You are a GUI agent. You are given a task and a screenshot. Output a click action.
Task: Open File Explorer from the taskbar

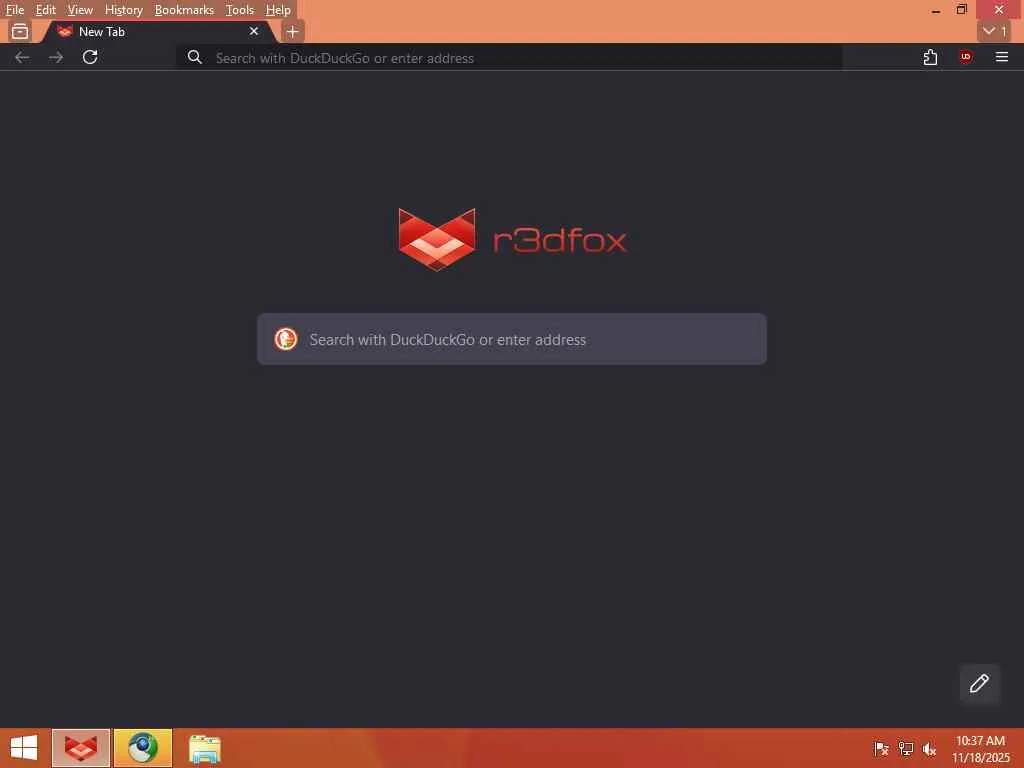[x=204, y=748]
